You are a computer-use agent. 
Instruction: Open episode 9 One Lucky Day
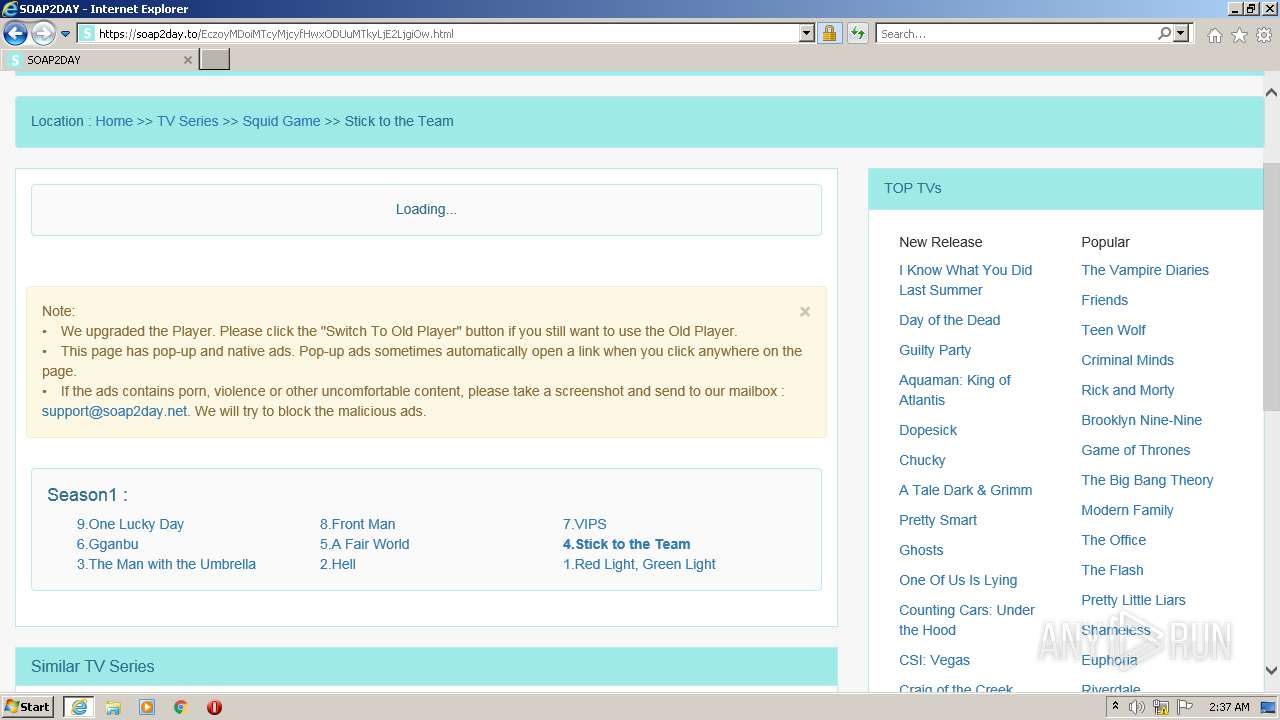[130, 524]
